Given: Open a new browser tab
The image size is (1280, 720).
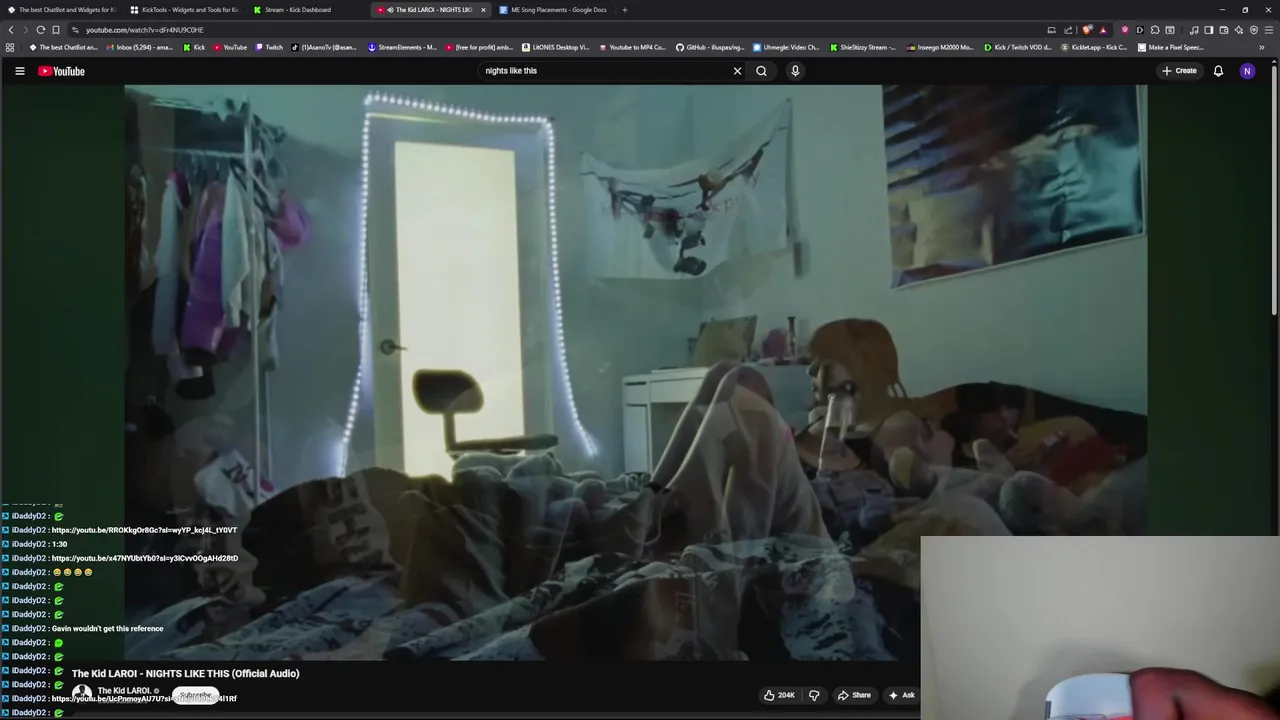Looking at the screenshot, I should click(624, 10).
